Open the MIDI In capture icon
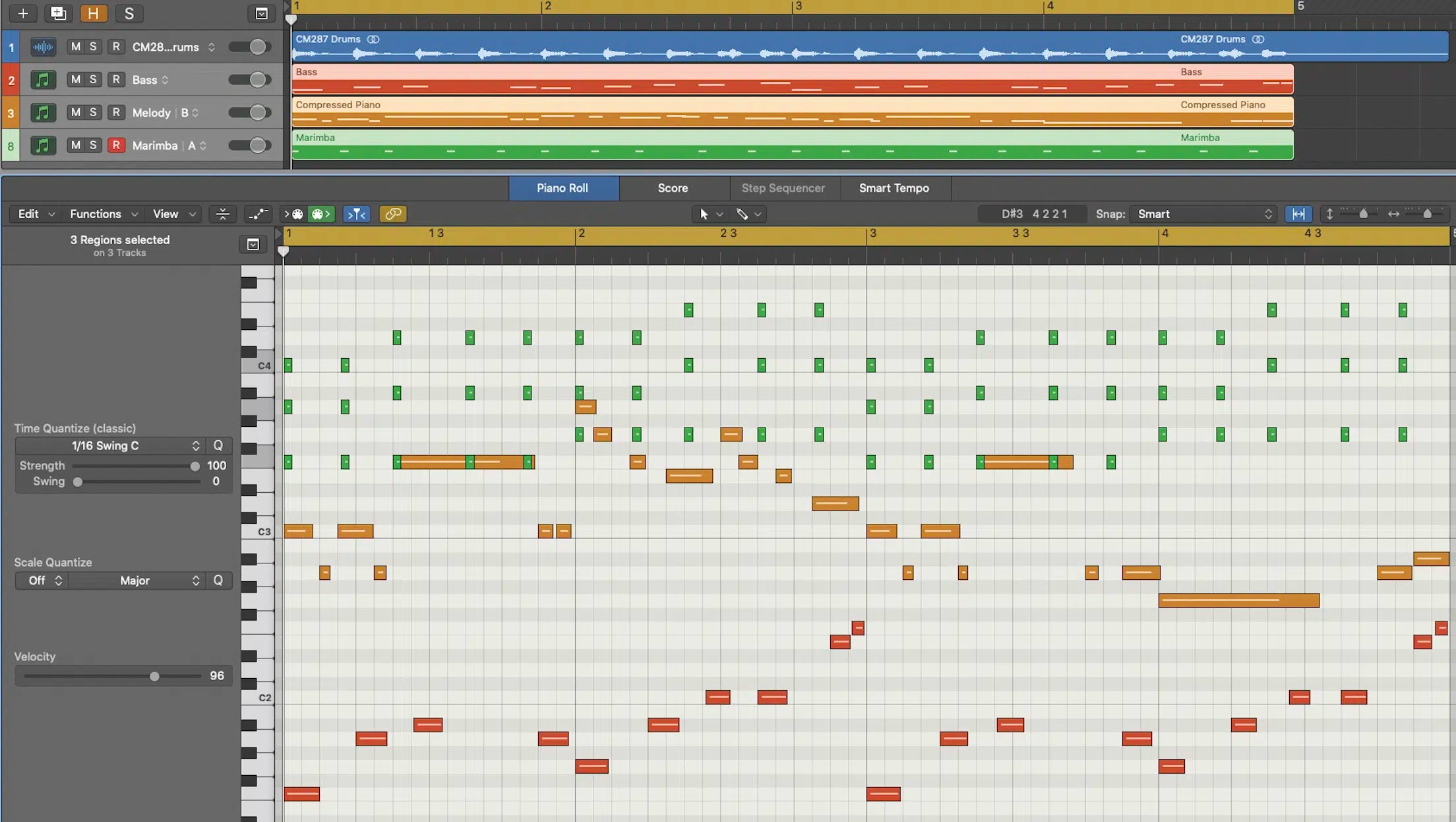Viewport: 1456px width, 822px height. (x=295, y=214)
